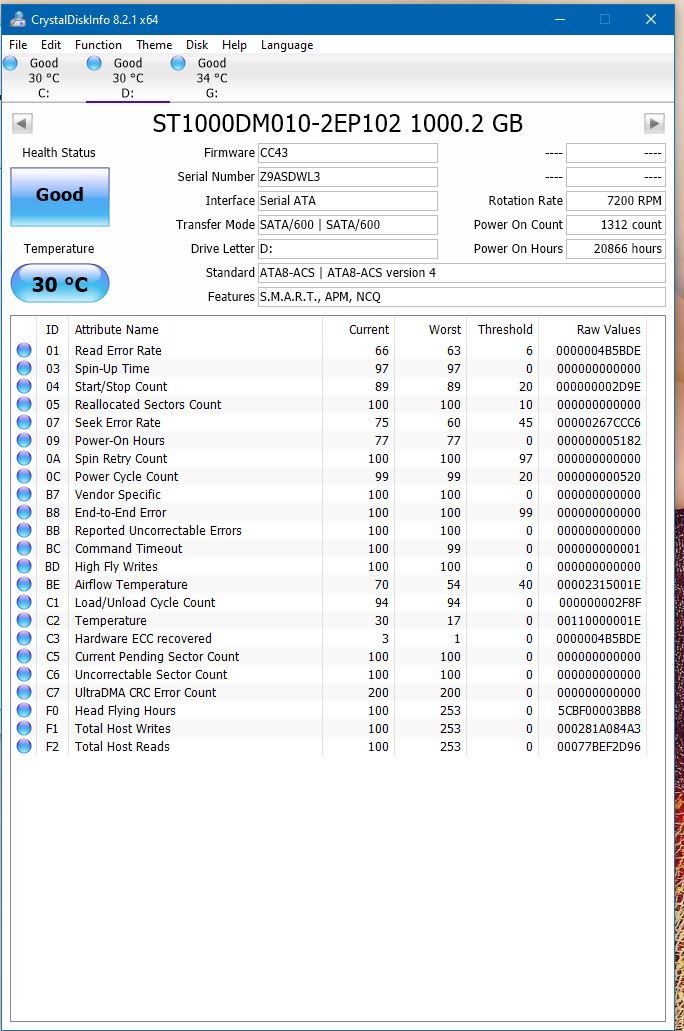Click status orb for Spin Retry Count
Image resolution: width=684 pixels, height=1031 pixels.
(x=24, y=458)
